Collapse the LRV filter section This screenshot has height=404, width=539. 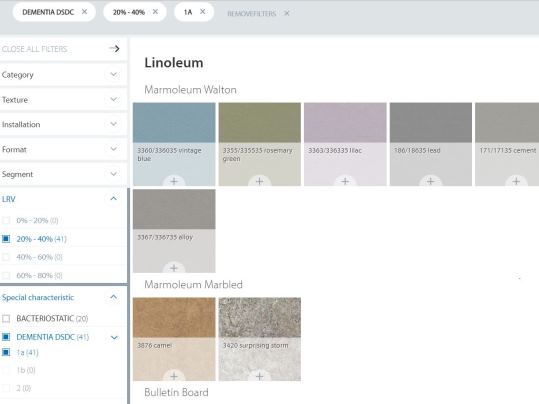[113, 199]
